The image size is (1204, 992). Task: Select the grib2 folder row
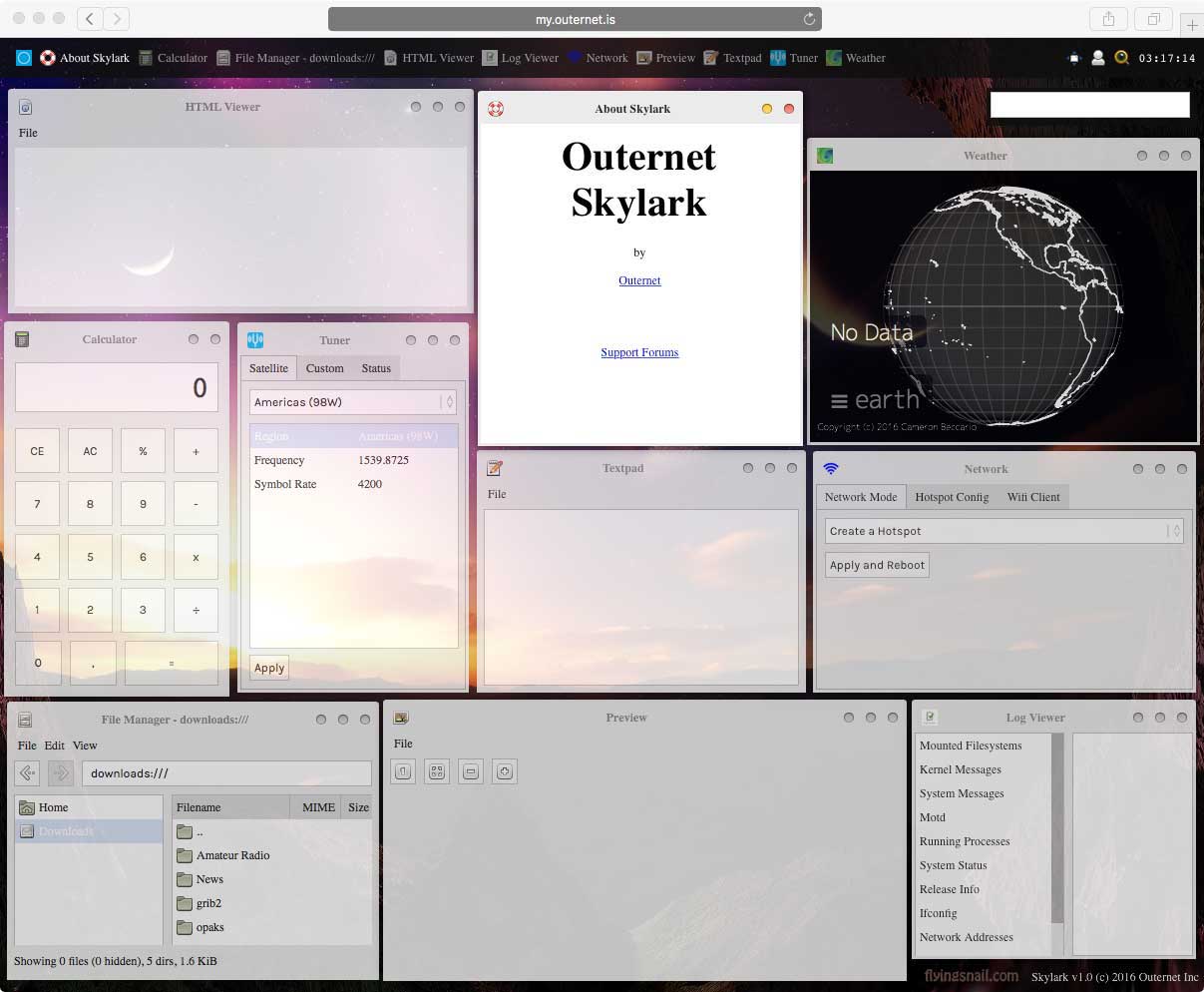click(x=272, y=903)
